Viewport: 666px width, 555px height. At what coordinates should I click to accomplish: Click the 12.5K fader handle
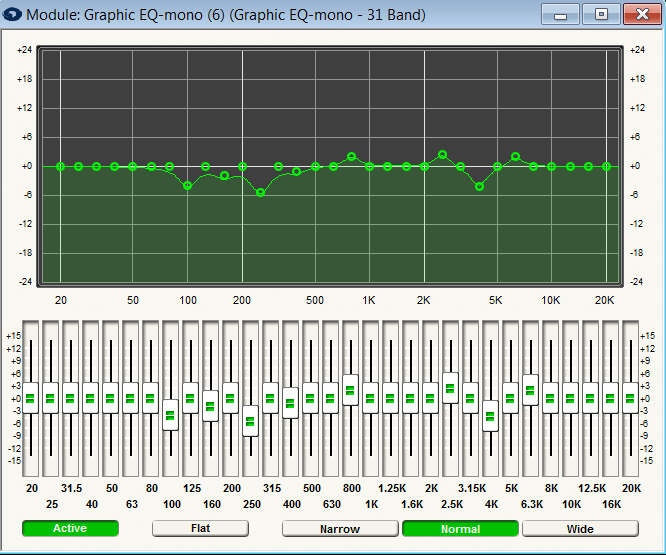pos(590,398)
